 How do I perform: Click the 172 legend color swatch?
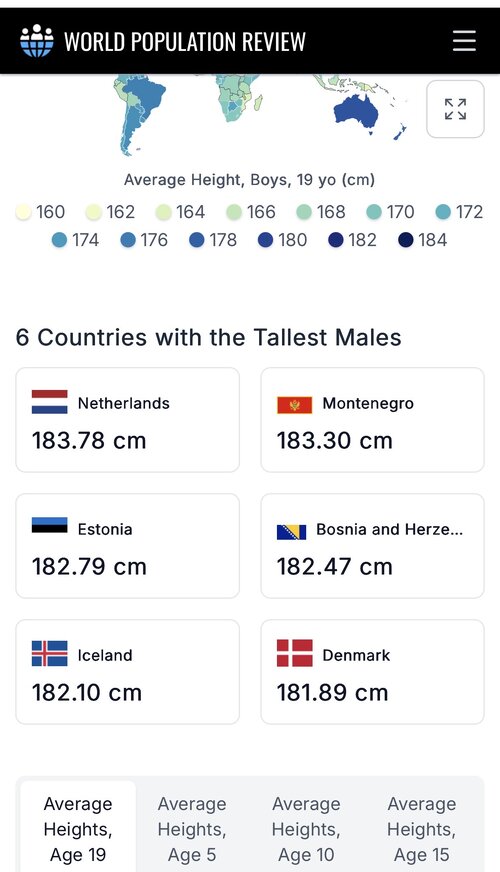click(x=443, y=212)
